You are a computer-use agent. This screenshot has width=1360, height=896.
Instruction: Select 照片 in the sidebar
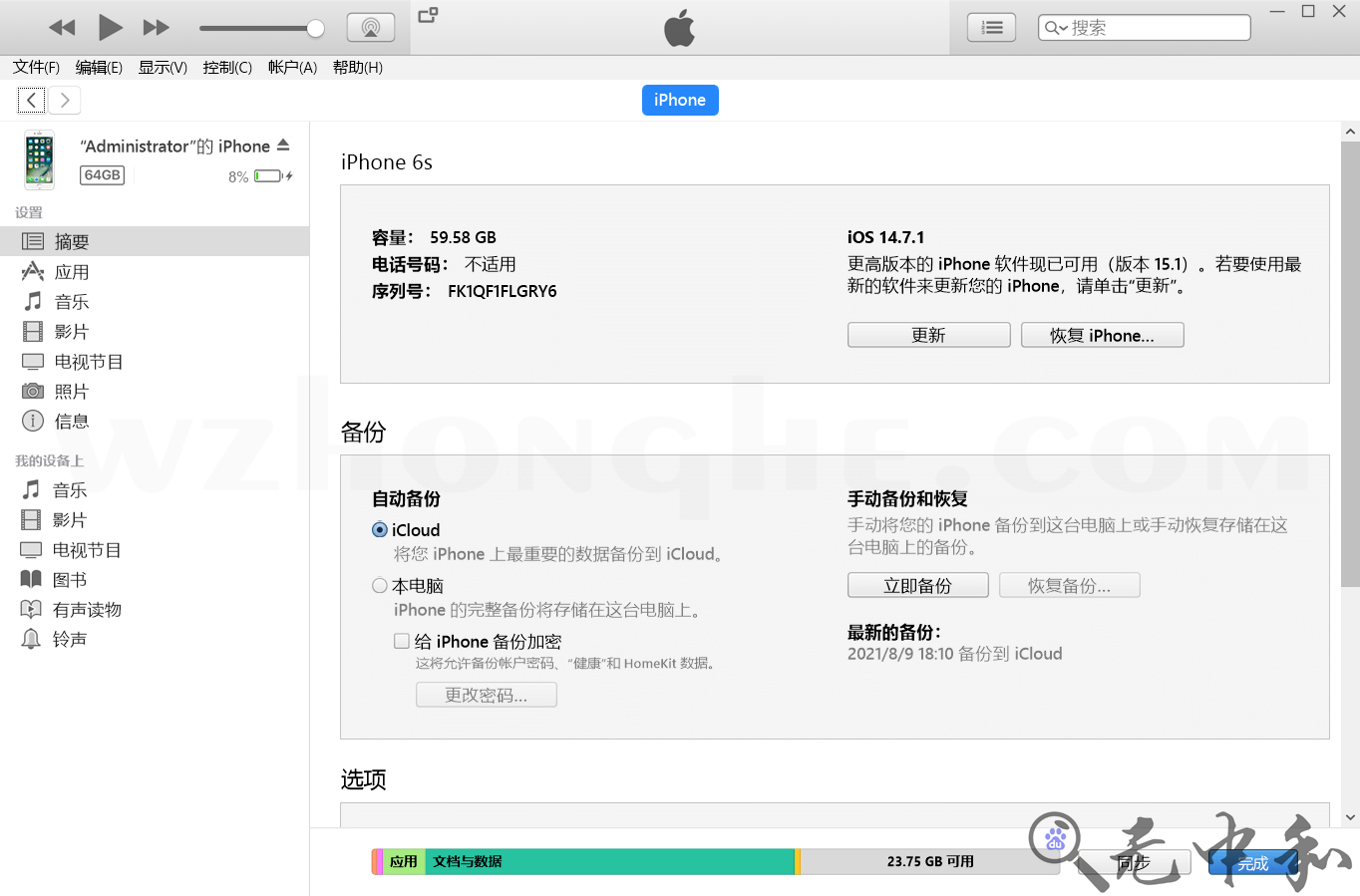click(72, 391)
